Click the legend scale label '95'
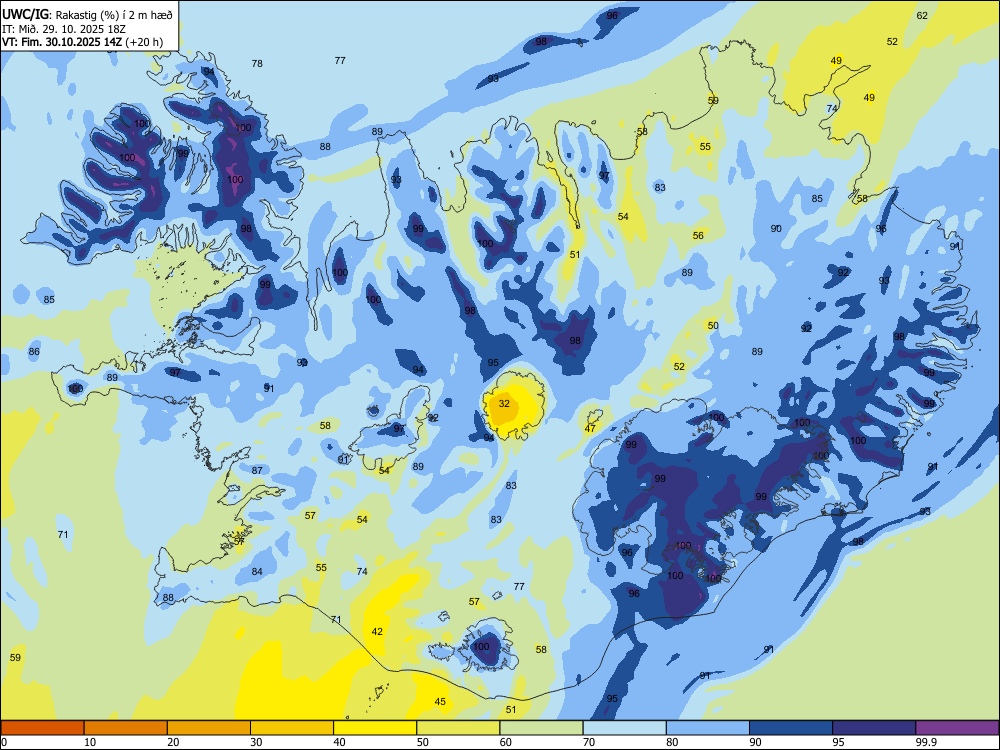Screen dimensions: 1000x750 coord(839,742)
